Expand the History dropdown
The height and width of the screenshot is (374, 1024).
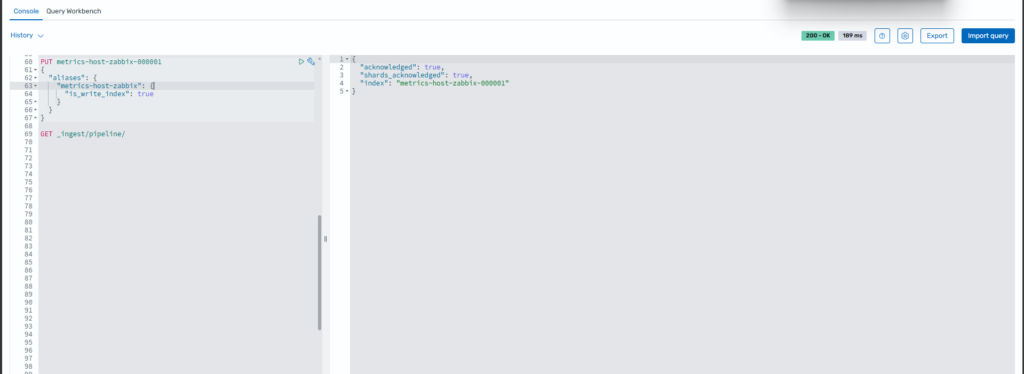[x=27, y=35]
